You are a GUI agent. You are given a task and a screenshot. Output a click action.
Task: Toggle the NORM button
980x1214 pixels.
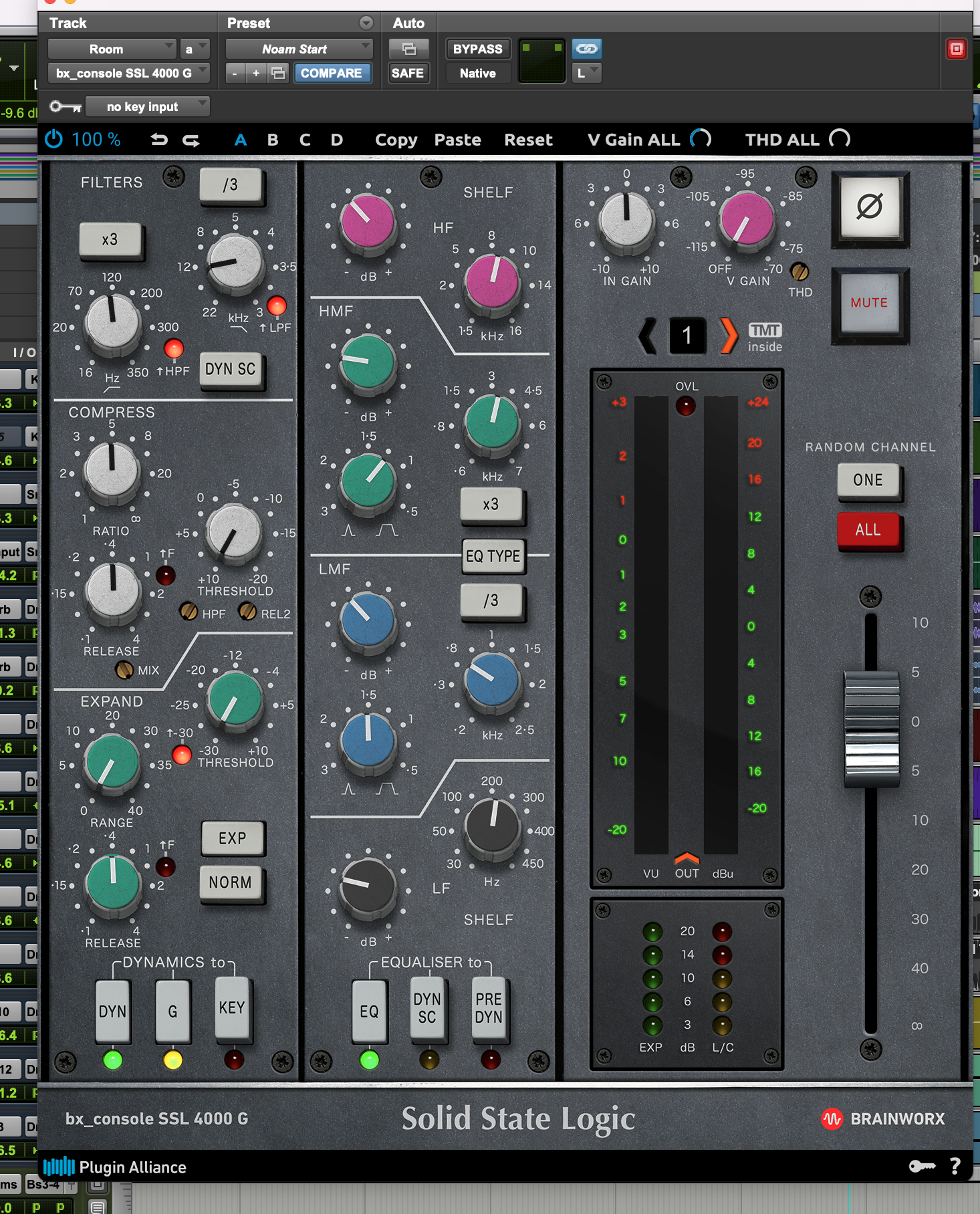[x=231, y=882]
